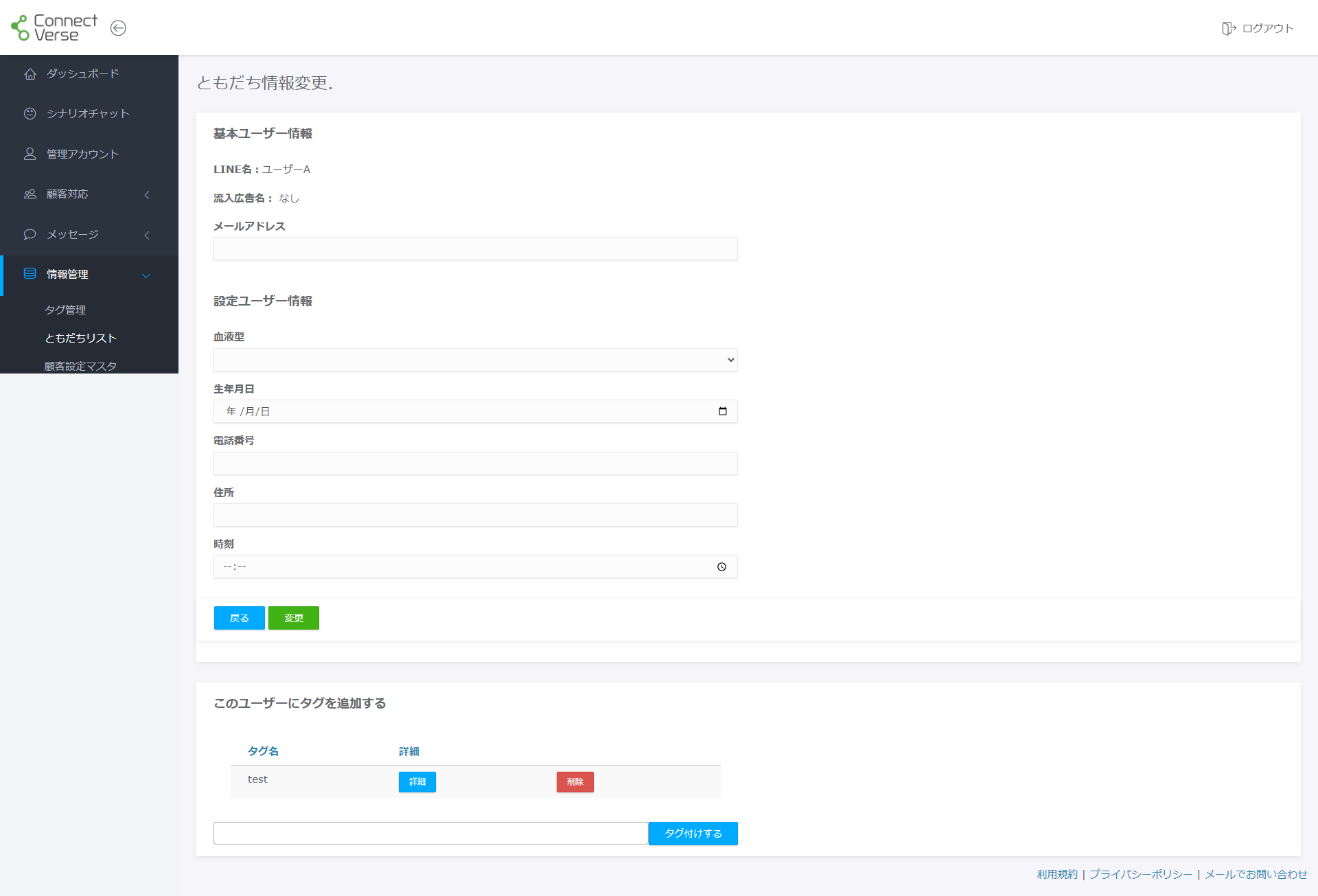Click red 削除 button for test tag
The width and height of the screenshot is (1318, 896).
coord(575,782)
